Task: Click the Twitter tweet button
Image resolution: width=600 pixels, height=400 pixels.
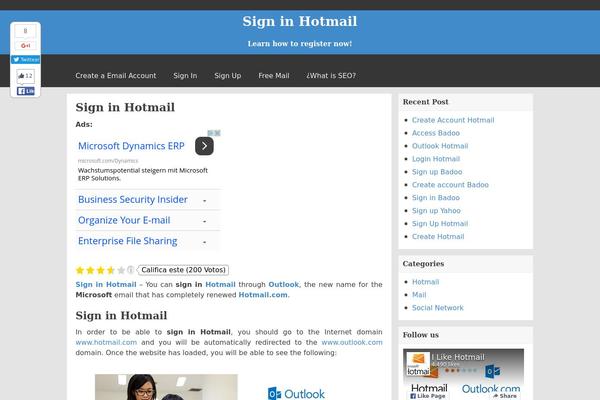Action: click(26, 60)
